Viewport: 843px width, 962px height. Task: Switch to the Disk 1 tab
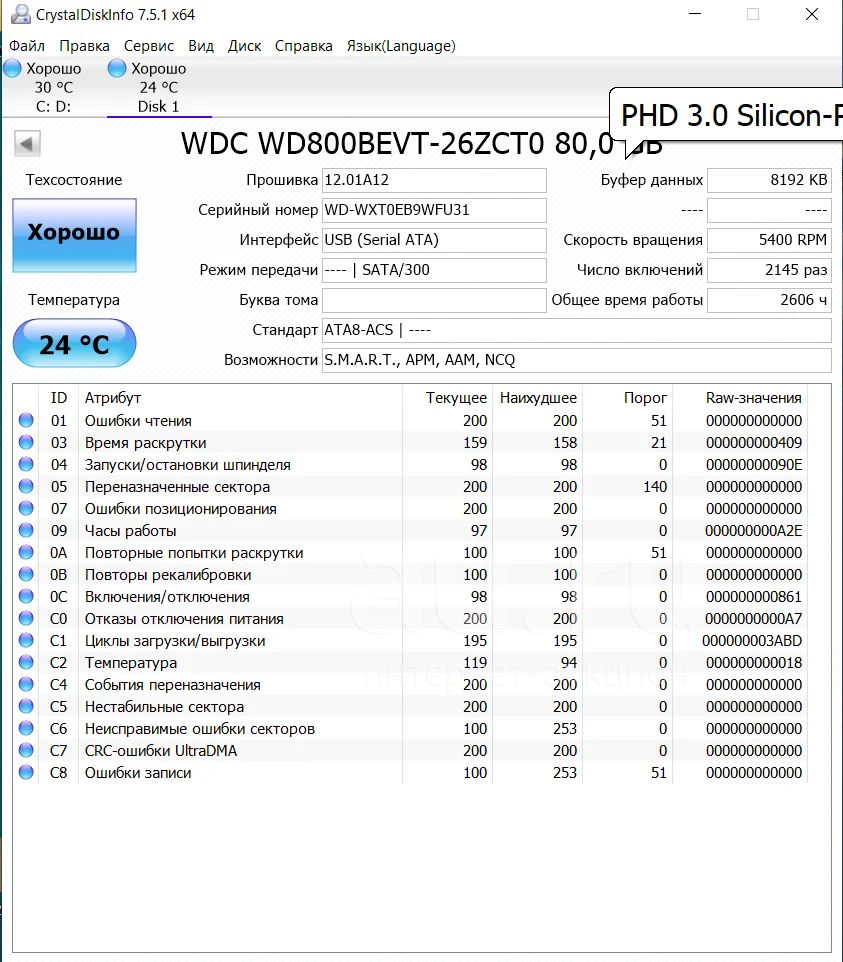(x=159, y=87)
